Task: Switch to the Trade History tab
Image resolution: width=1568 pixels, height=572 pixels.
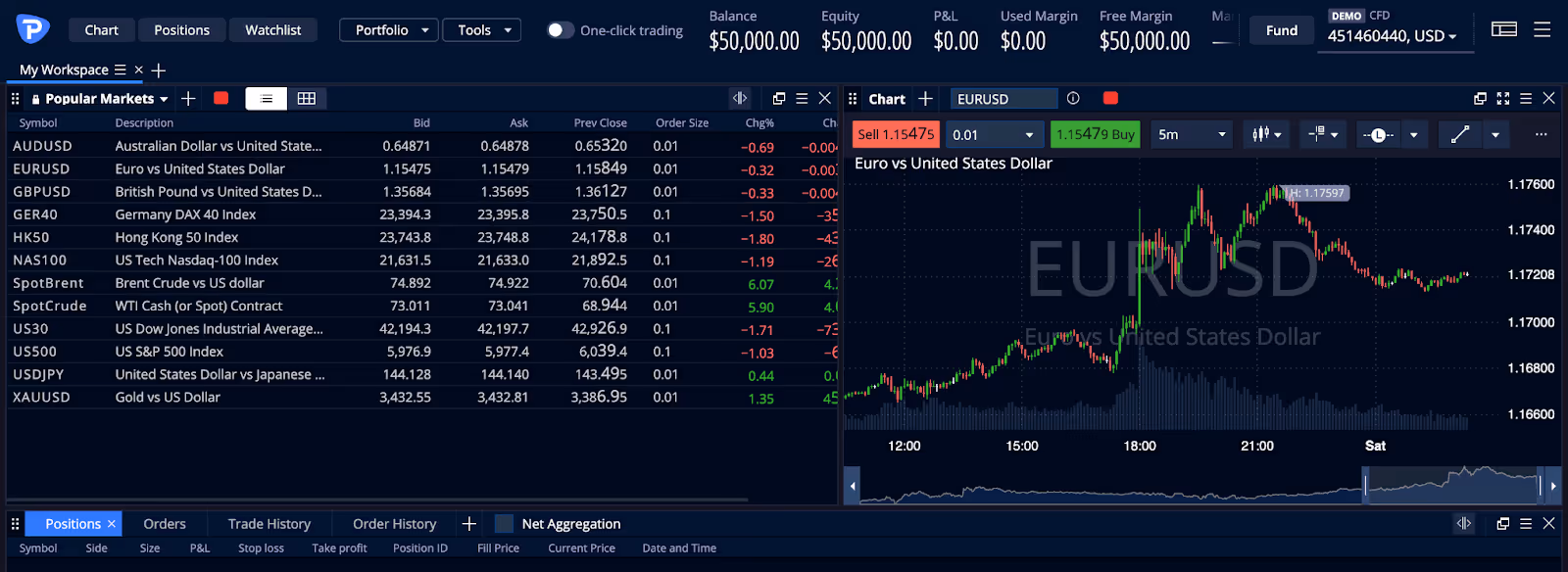Action: click(x=269, y=524)
